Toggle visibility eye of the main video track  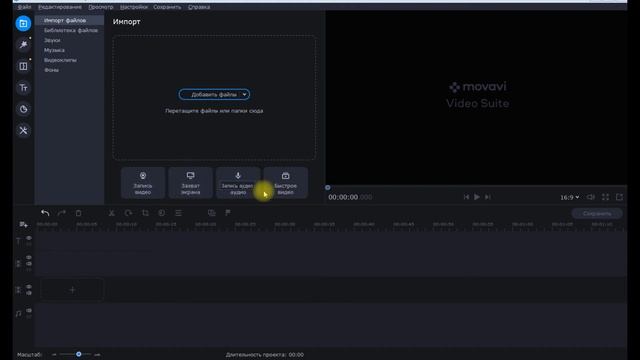click(x=29, y=287)
